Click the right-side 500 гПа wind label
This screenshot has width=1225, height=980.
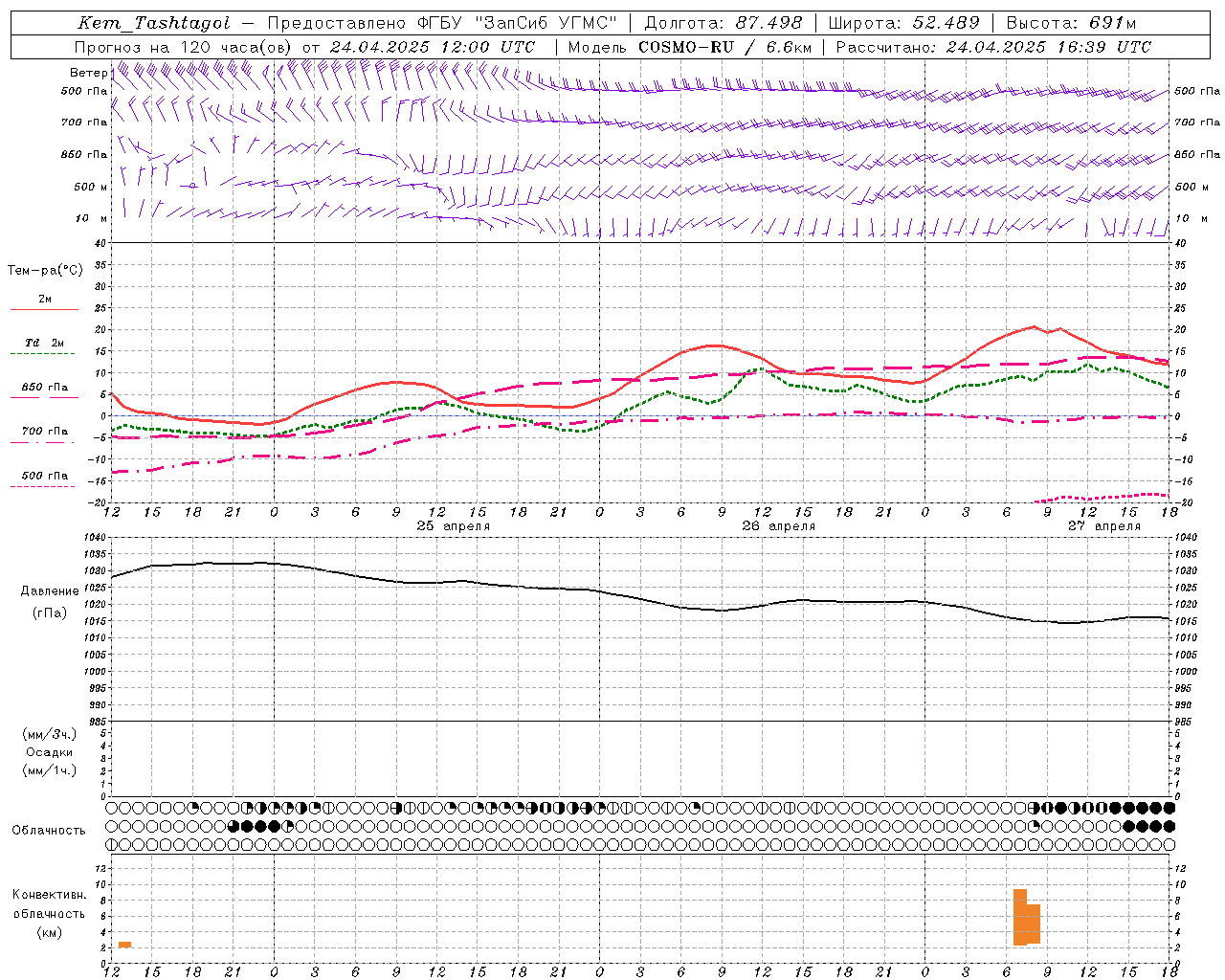click(x=1197, y=91)
